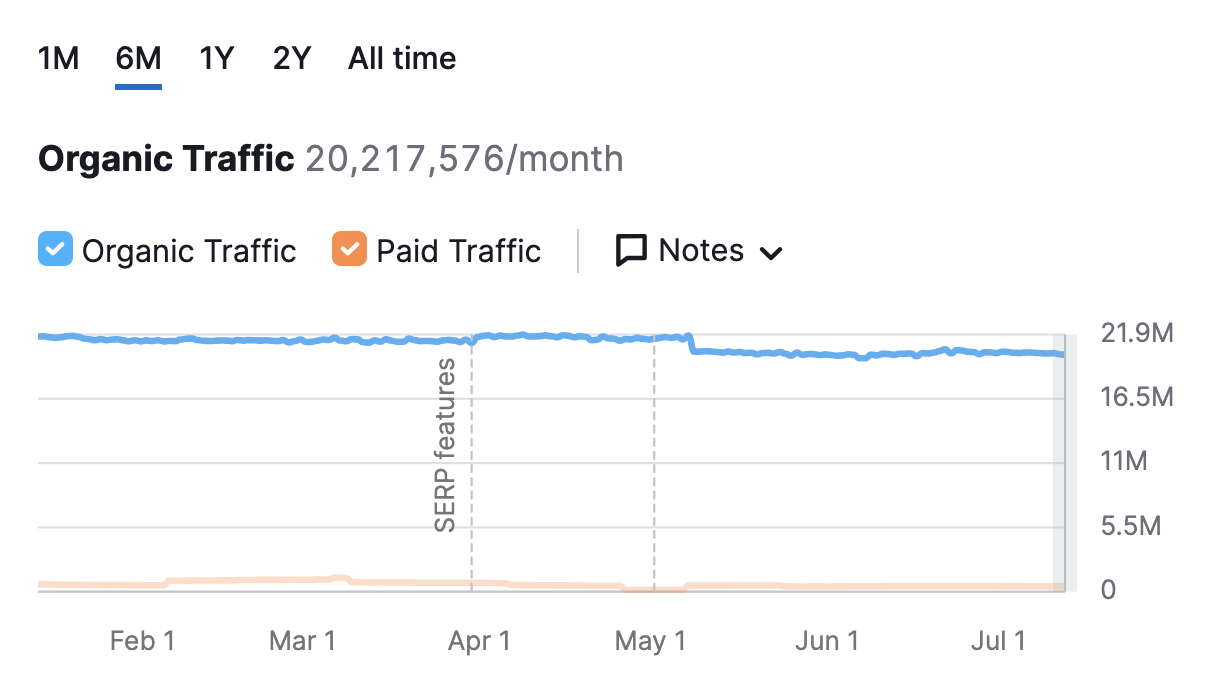Switch to the 1Y time range tab
This screenshot has height=688, width=1218.
point(216,58)
